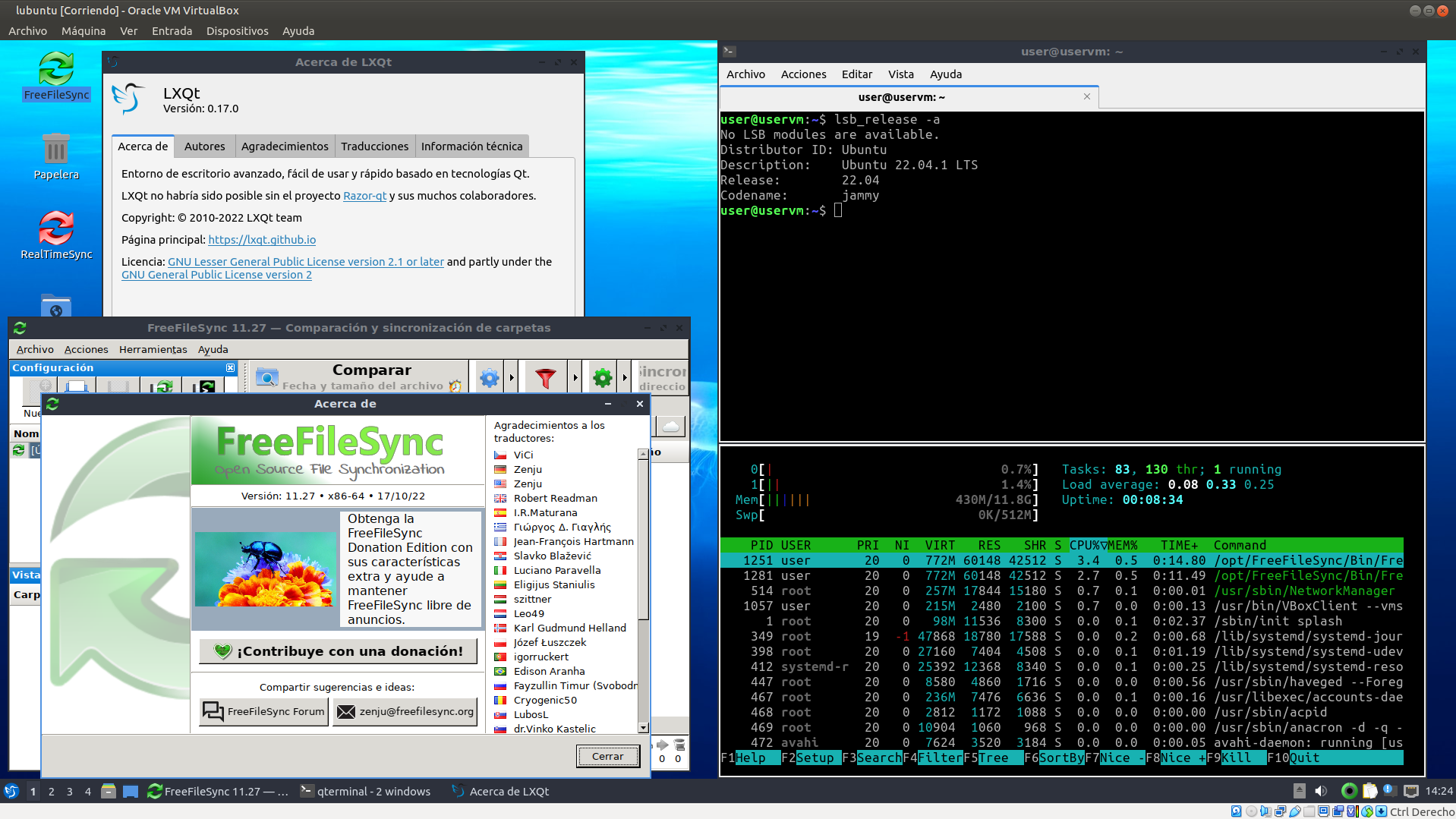Open Vista menu in qterminal
The image size is (1456, 819).
tap(900, 74)
